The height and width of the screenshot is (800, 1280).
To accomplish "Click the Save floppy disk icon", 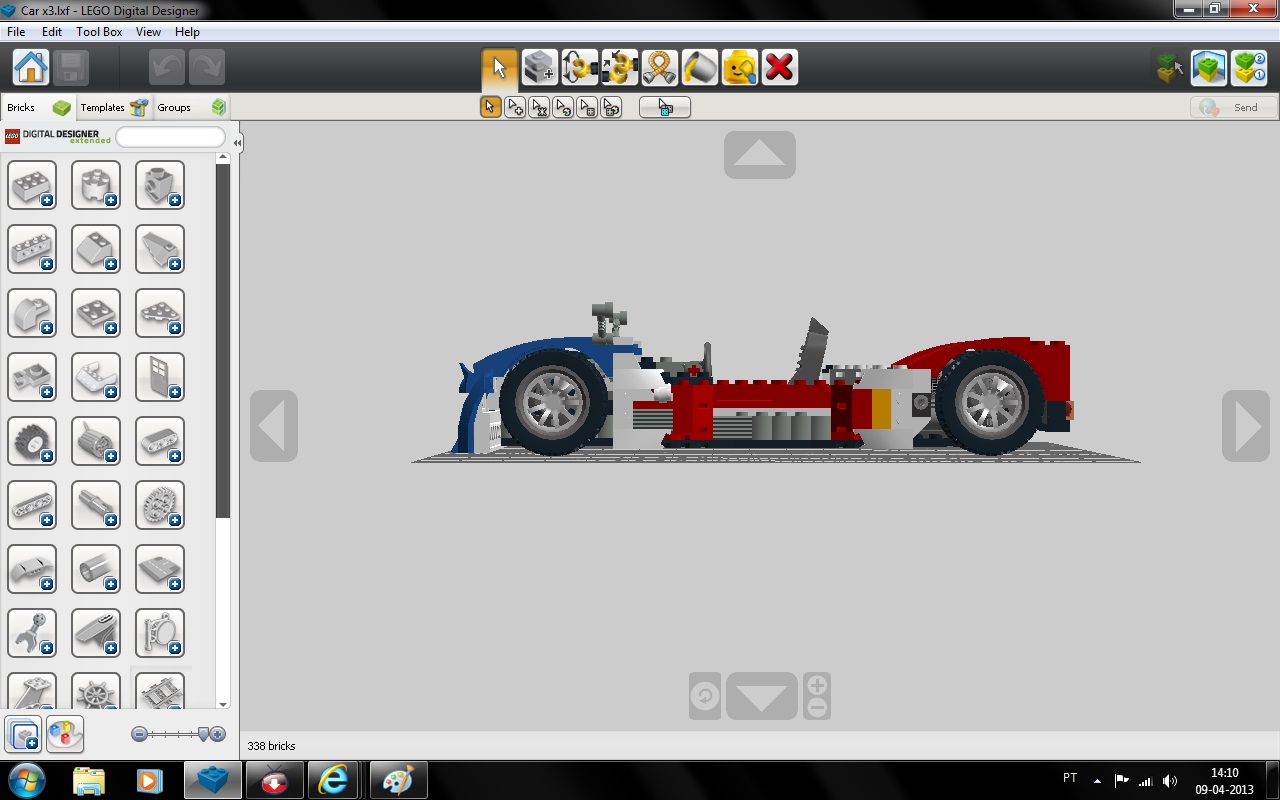I will [71, 67].
